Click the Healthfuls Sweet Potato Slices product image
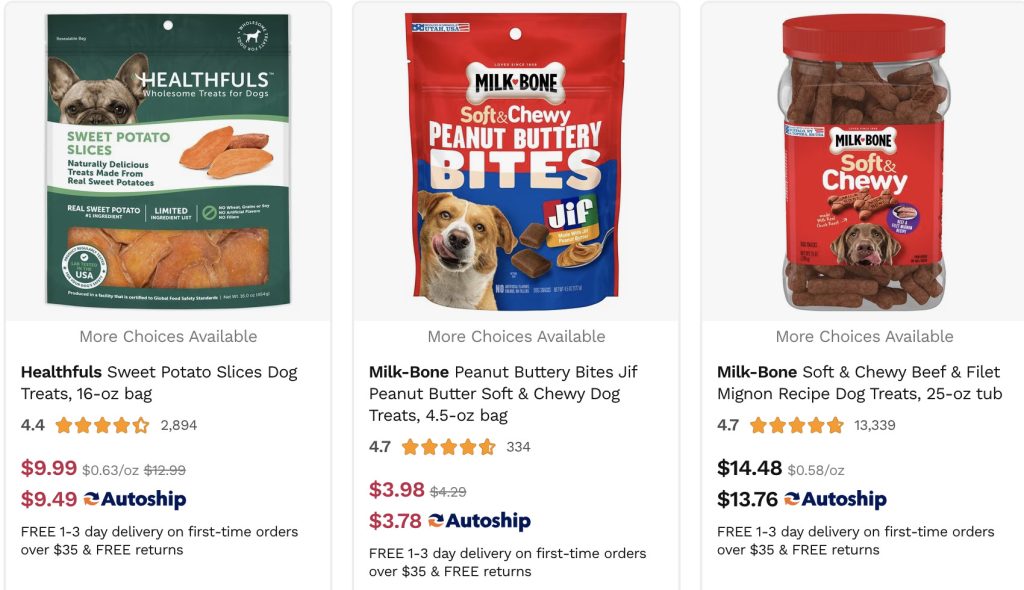The width and height of the screenshot is (1024, 590). click(167, 160)
